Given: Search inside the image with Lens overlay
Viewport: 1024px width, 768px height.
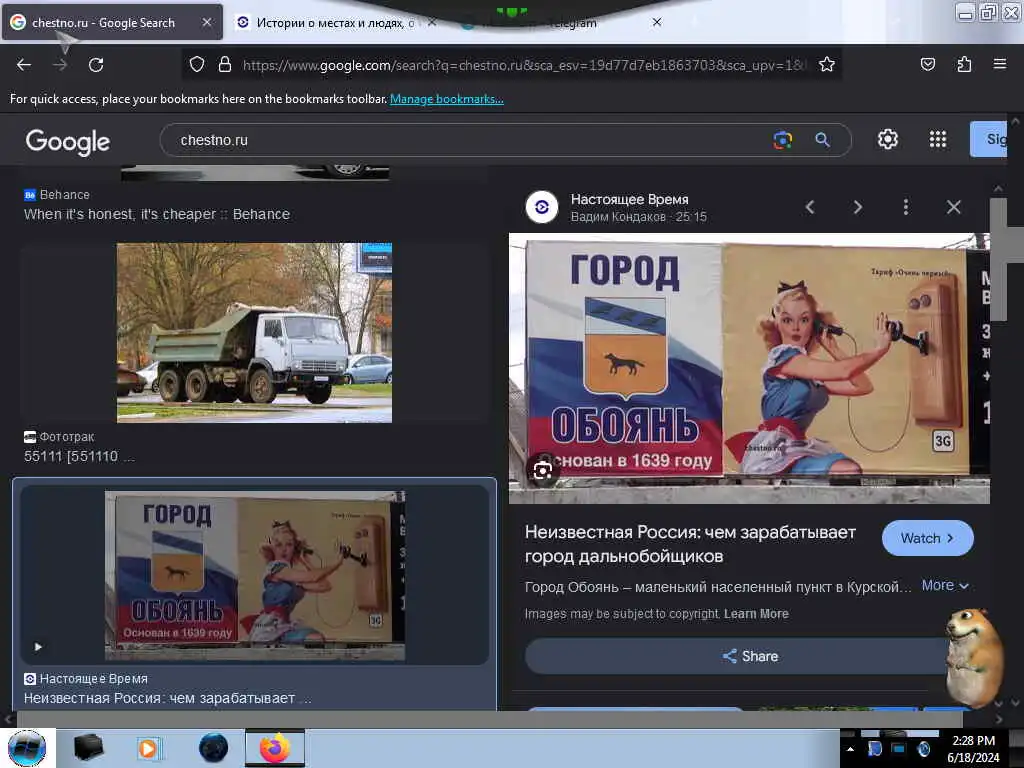Looking at the screenshot, I should click(x=543, y=470).
